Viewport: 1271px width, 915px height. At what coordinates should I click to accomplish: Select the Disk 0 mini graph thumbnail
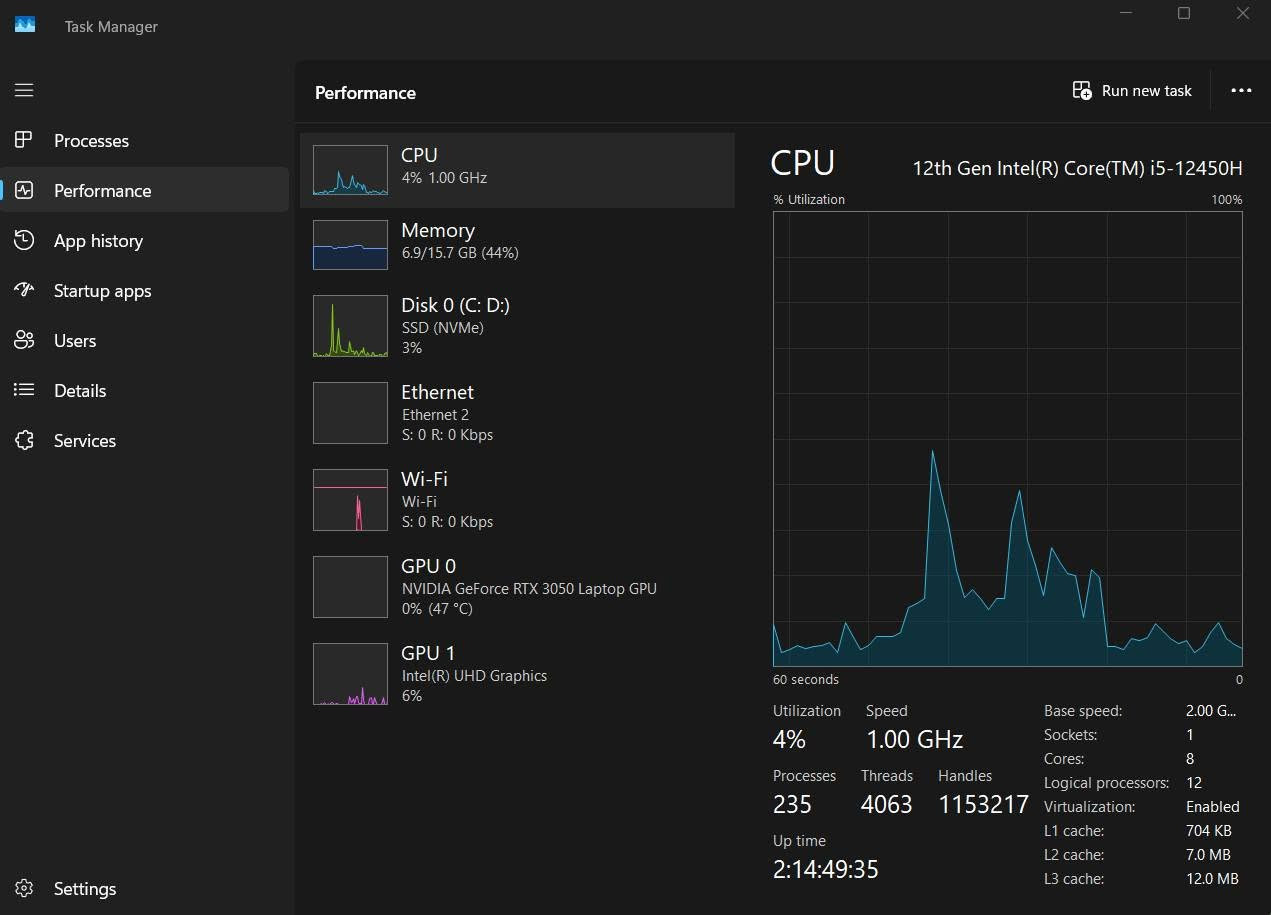350,326
